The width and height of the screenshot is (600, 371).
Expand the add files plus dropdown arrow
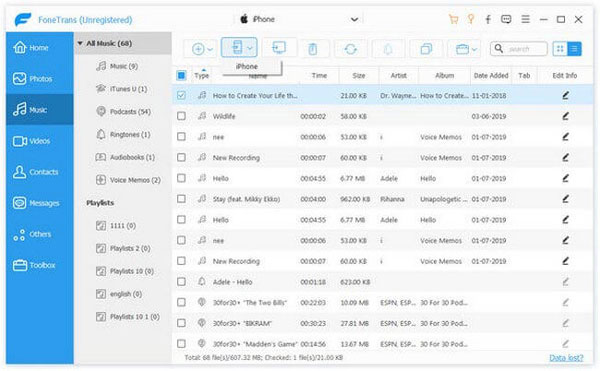tap(210, 49)
